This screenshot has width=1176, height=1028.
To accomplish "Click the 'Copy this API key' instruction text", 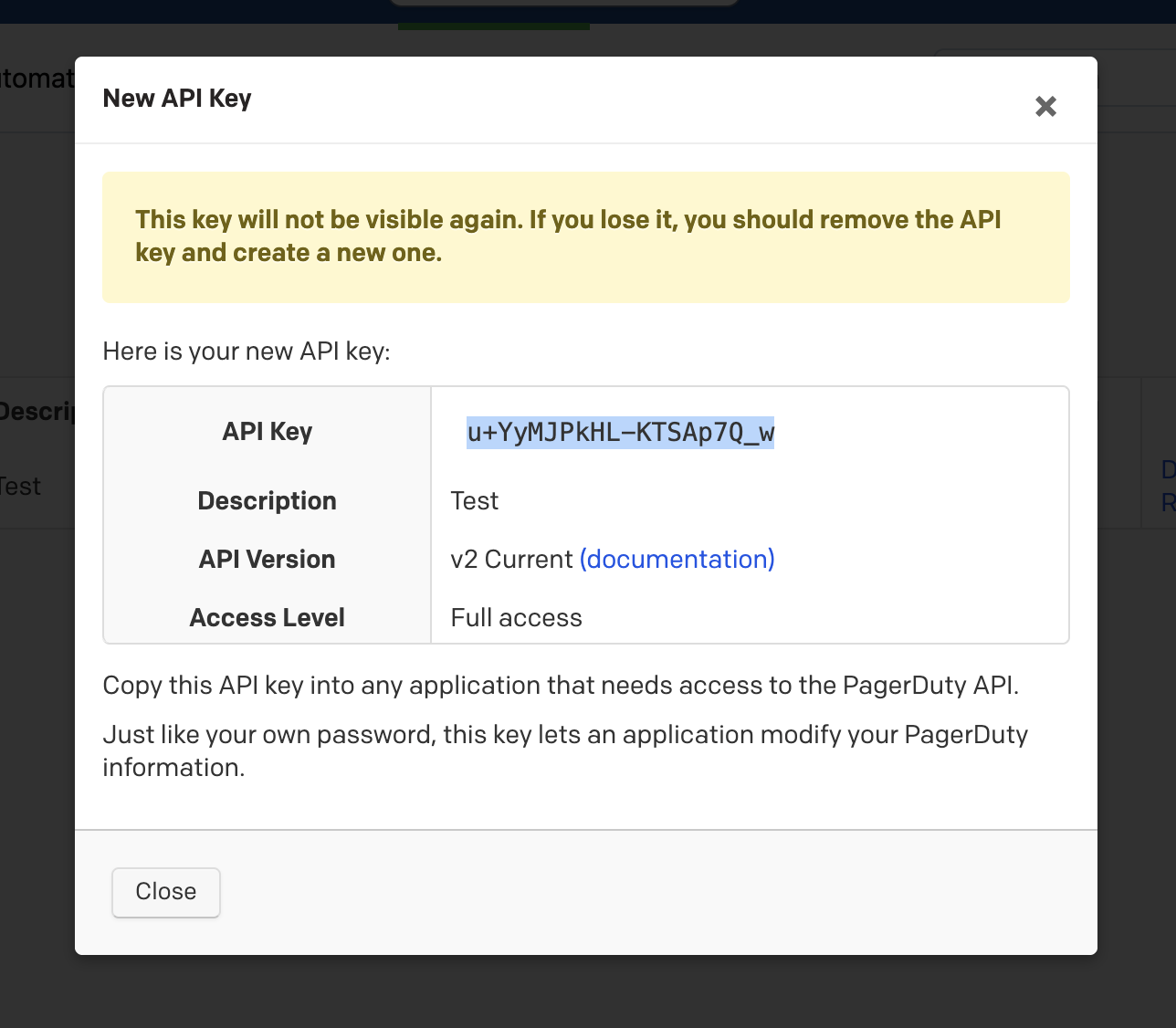I will tap(561, 686).
